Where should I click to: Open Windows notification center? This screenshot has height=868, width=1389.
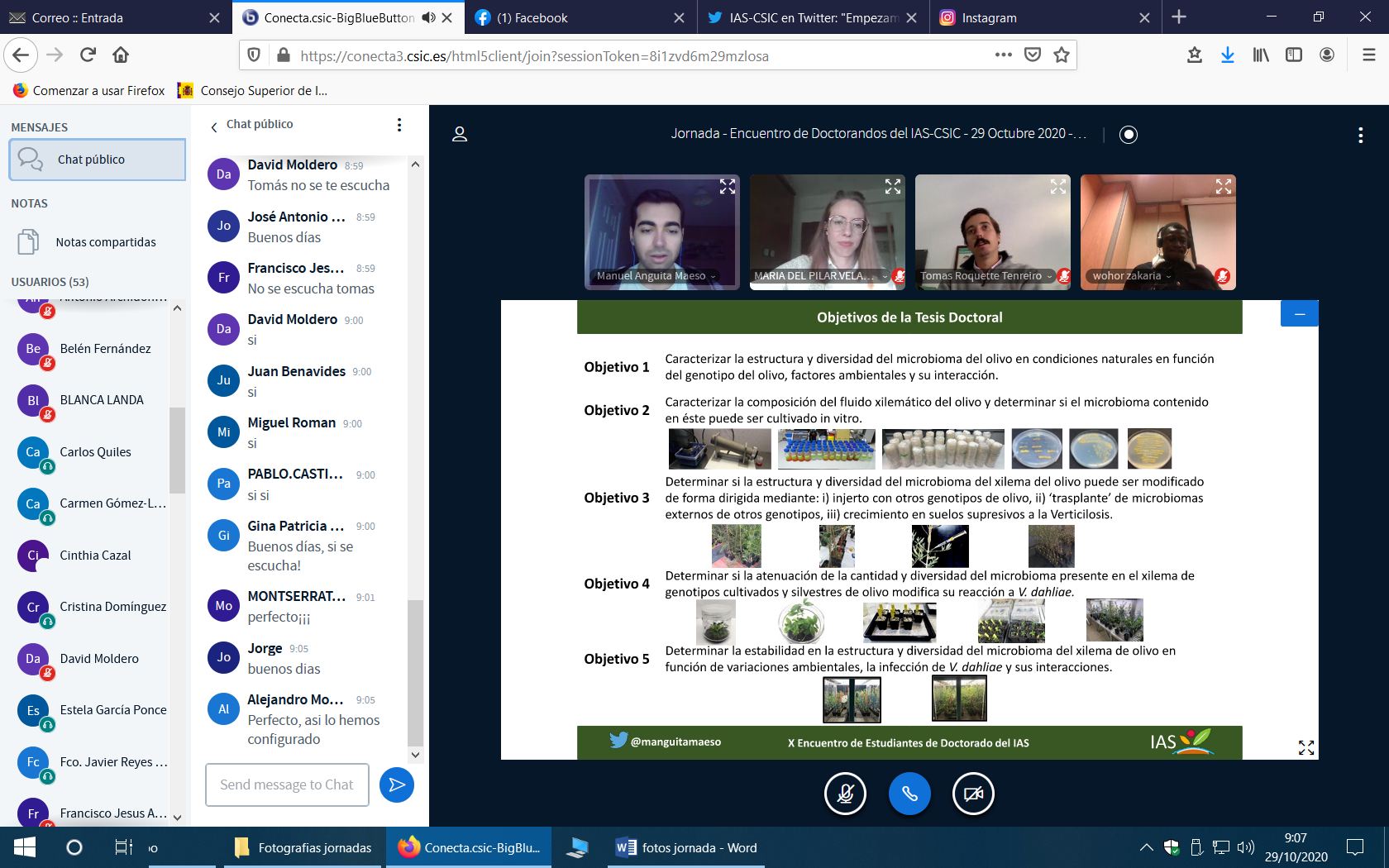[1355, 847]
